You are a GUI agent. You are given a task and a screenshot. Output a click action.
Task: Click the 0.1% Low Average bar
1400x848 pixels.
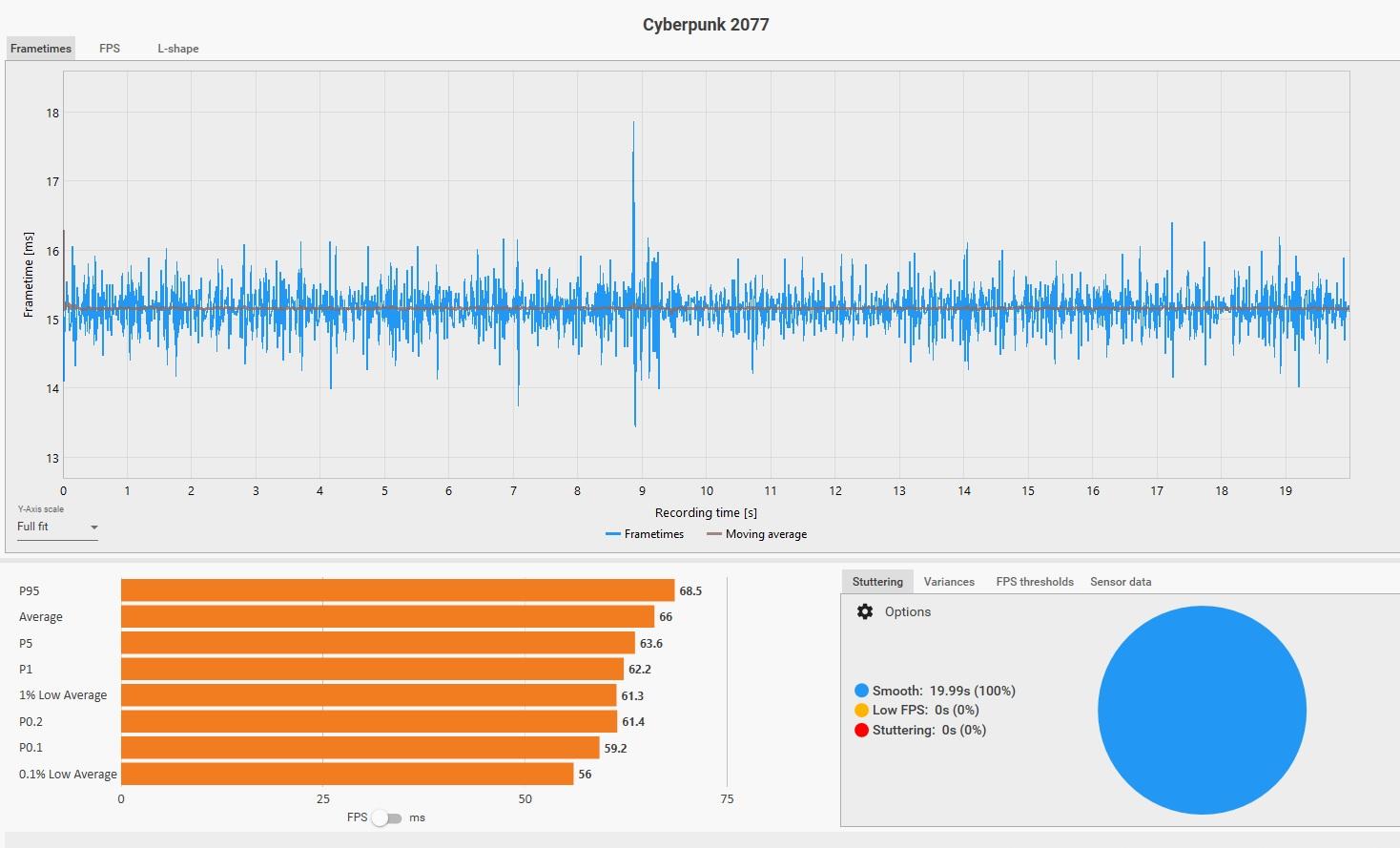pos(347,775)
